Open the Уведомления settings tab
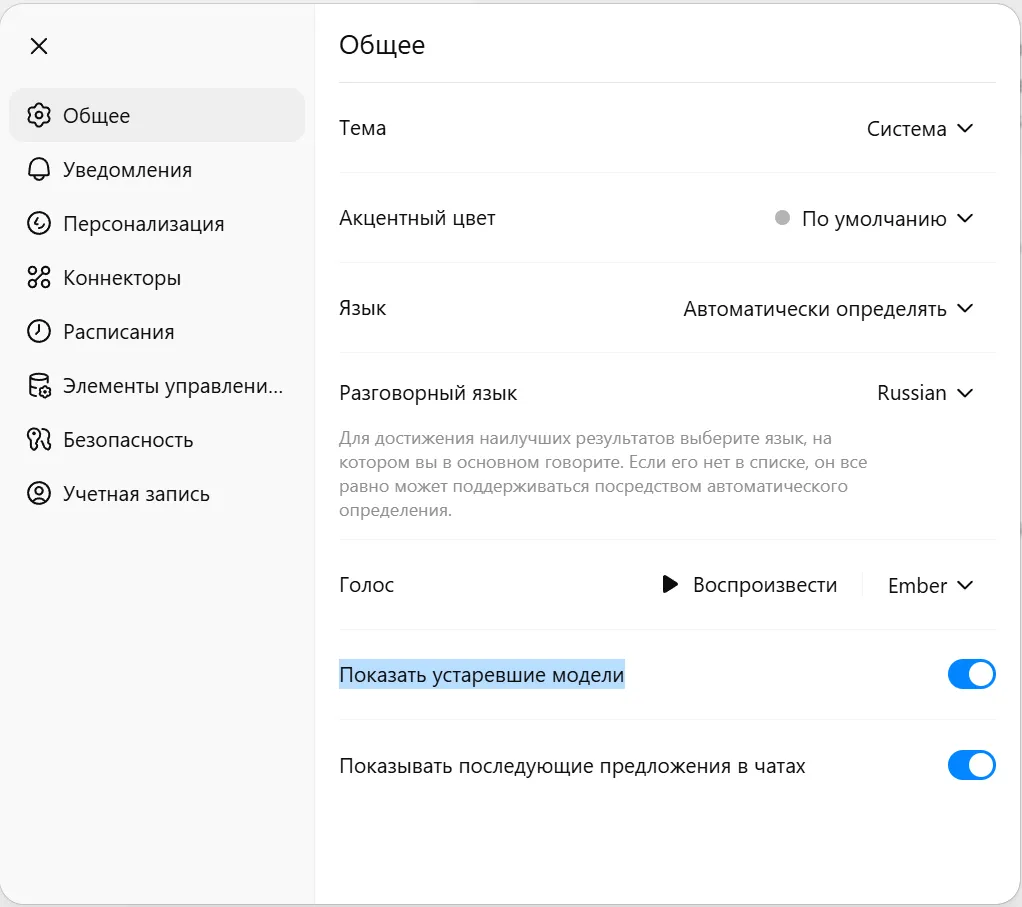Image resolution: width=1022 pixels, height=907 pixels. coord(127,170)
